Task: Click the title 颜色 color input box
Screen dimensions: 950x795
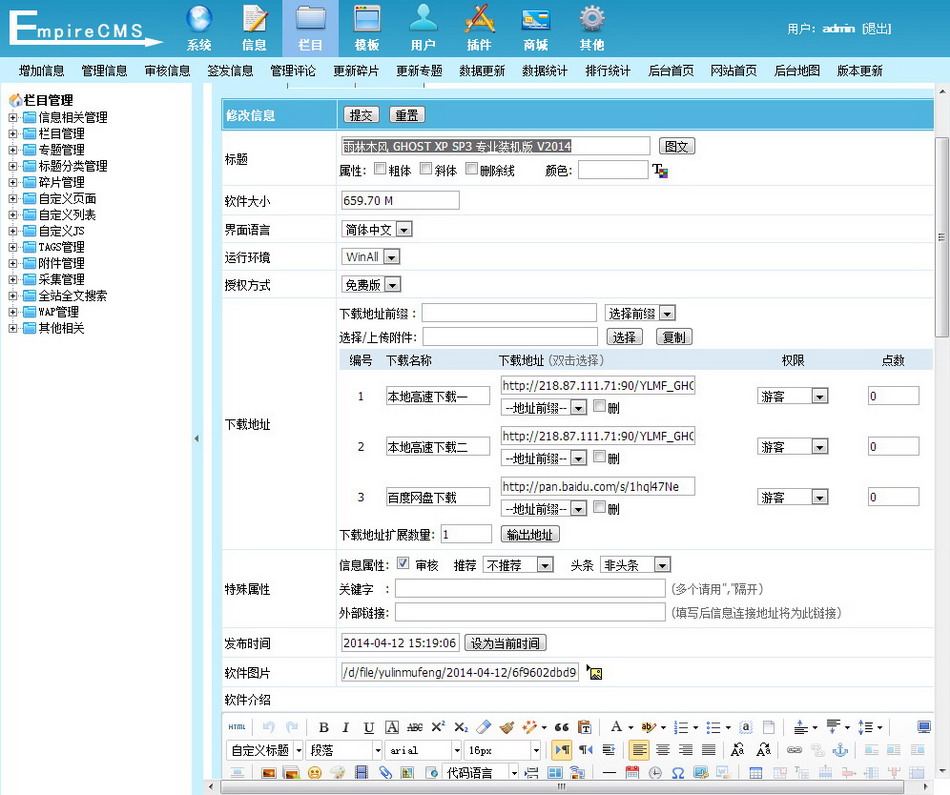Action: [612, 170]
